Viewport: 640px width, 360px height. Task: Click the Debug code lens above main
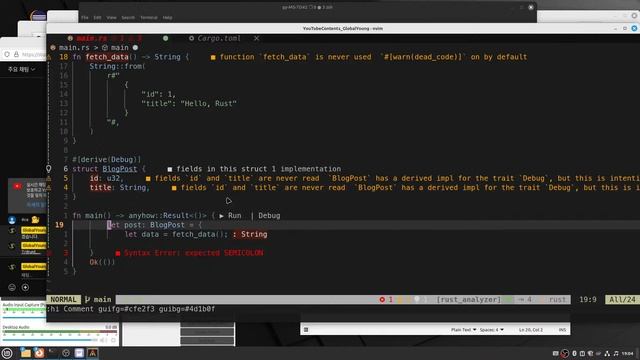269,216
